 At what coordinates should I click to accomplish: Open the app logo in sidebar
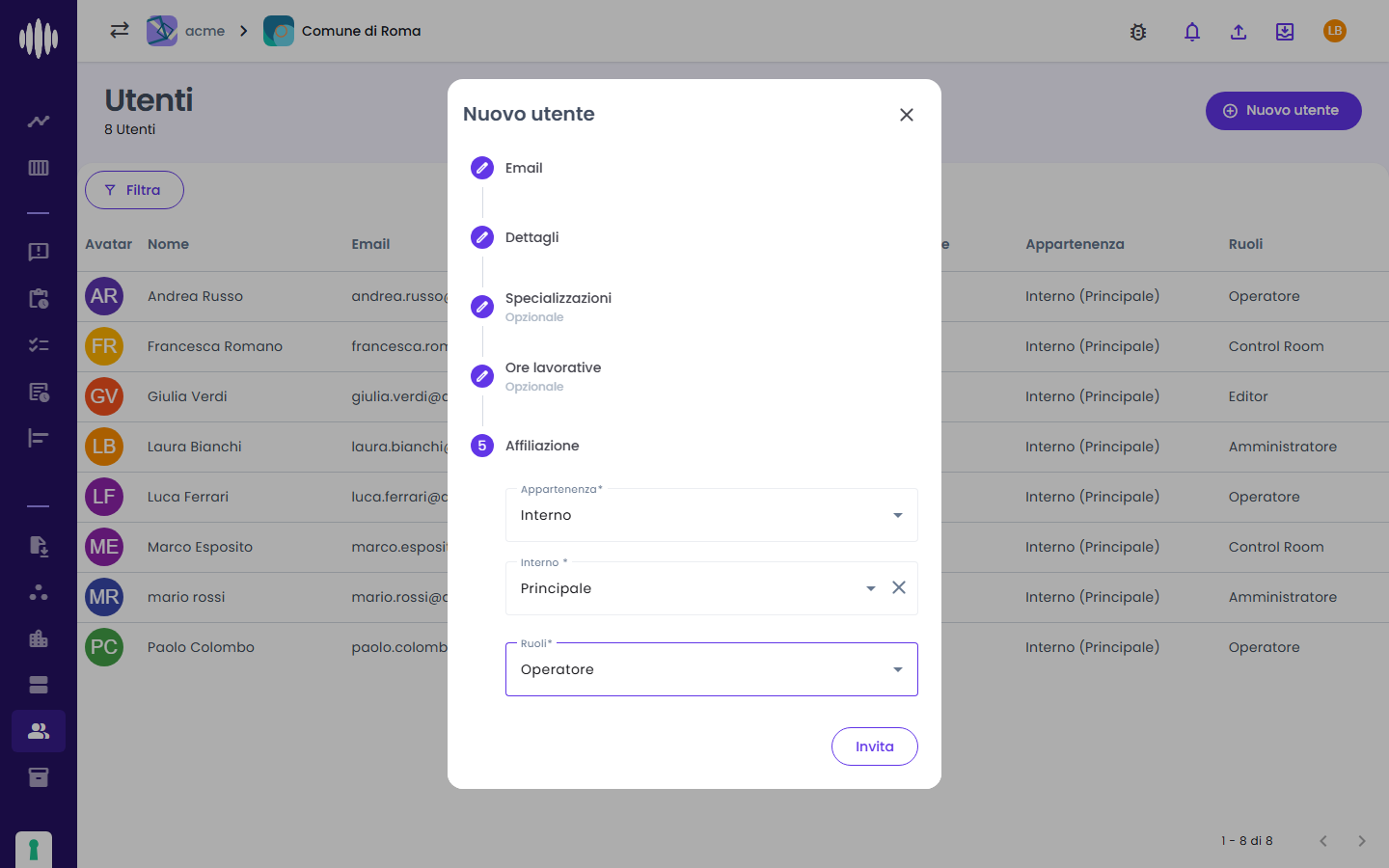point(39,39)
